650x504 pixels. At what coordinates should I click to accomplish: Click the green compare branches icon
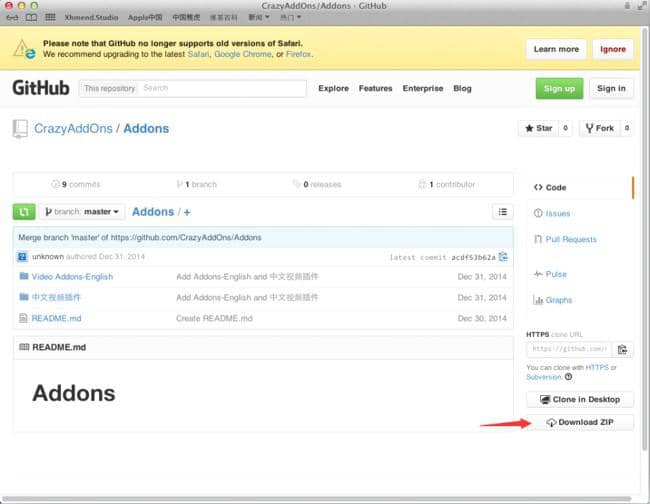coord(24,212)
